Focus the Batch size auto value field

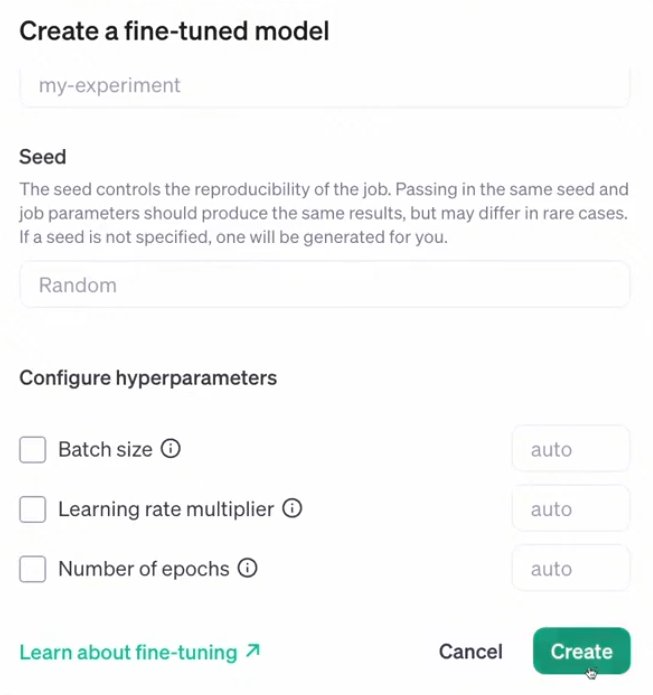(x=571, y=449)
